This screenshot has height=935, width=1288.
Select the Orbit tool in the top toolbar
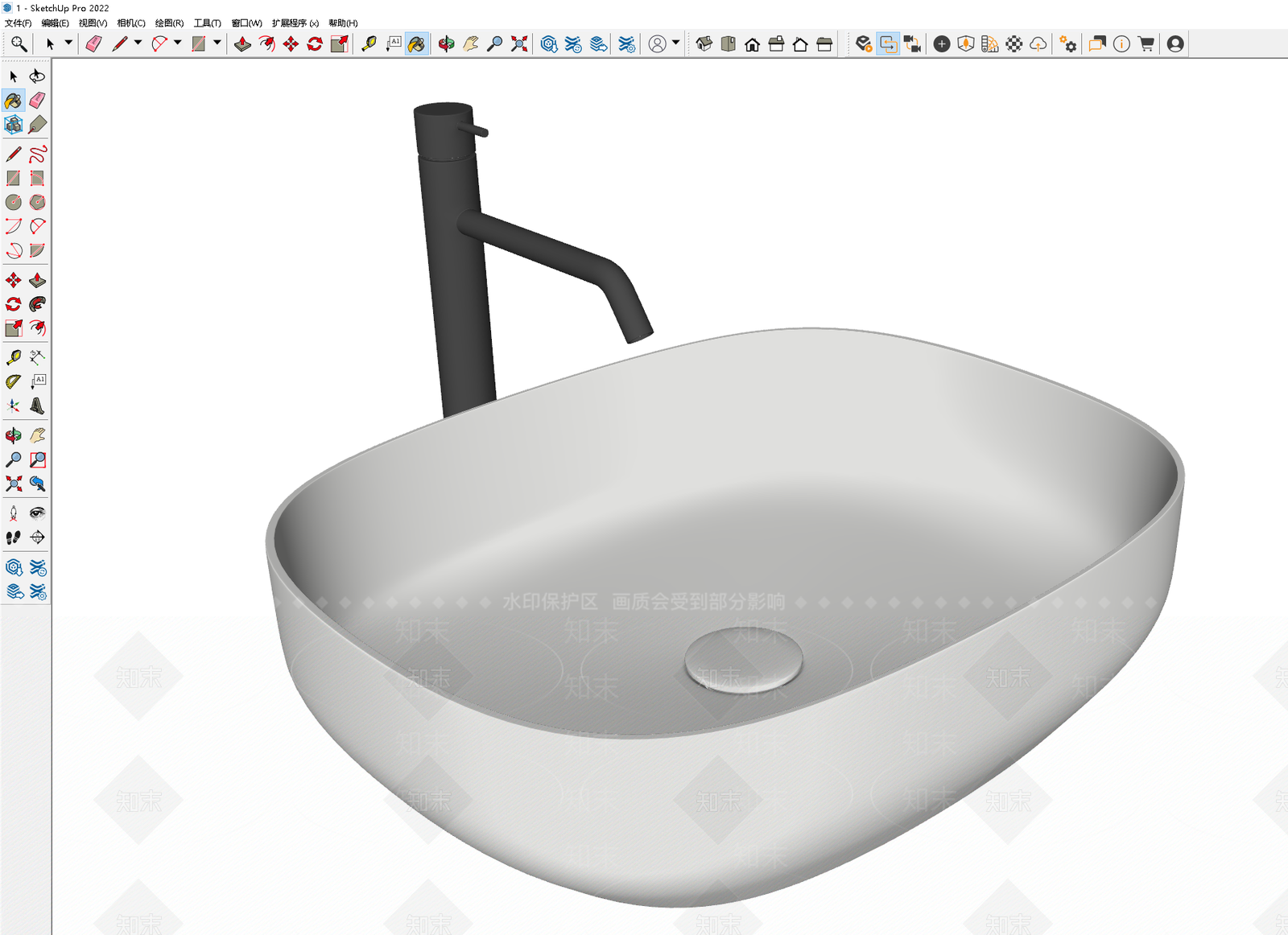(x=447, y=43)
